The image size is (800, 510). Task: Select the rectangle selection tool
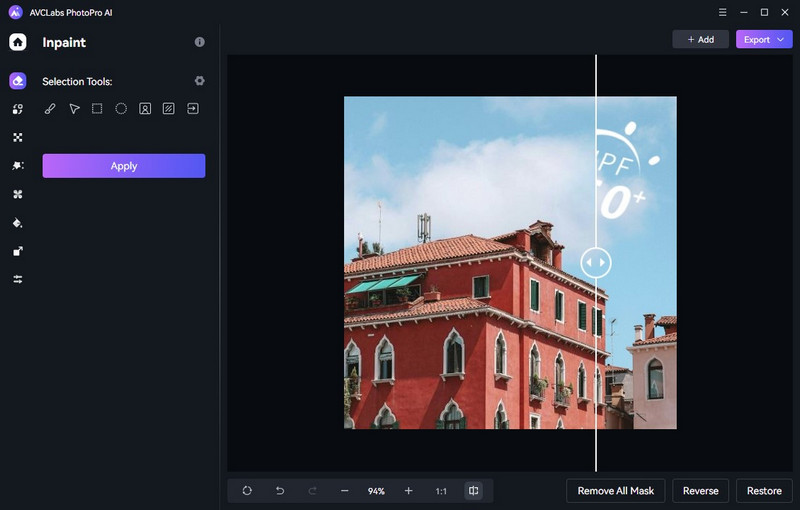click(x=97, y=109)
